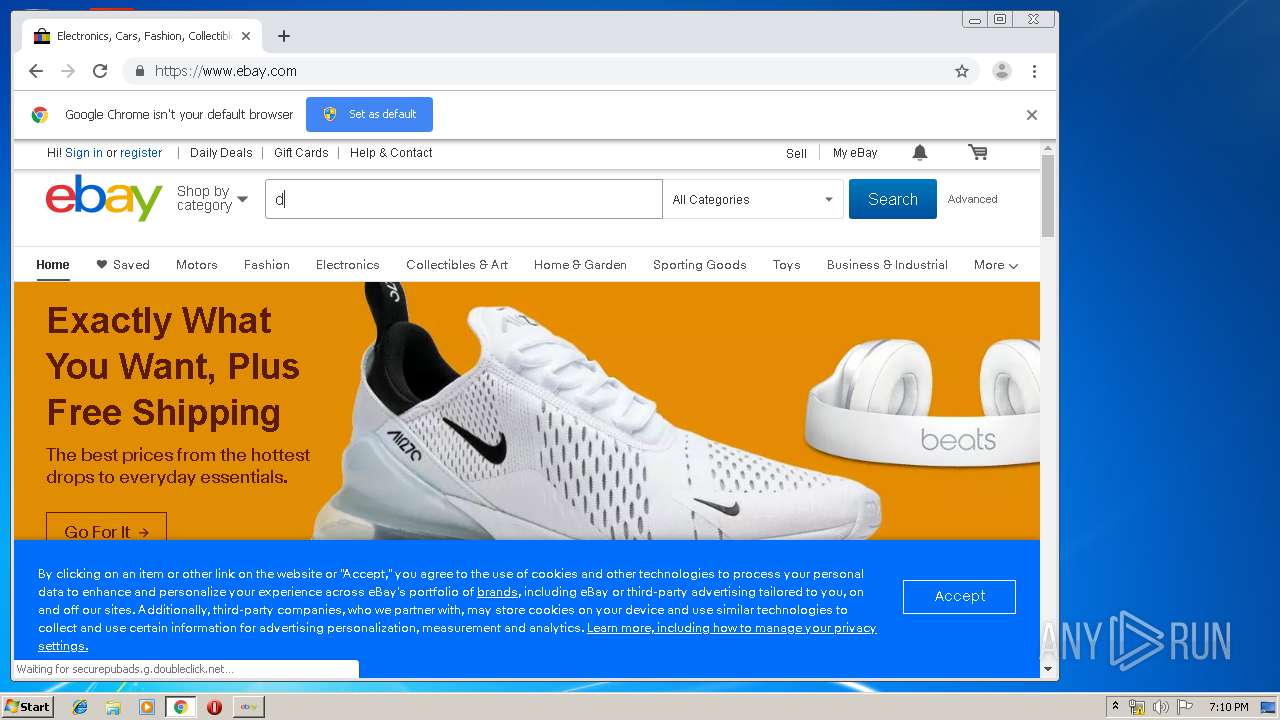Show hidden system tray icons

tap(1115, 707)
